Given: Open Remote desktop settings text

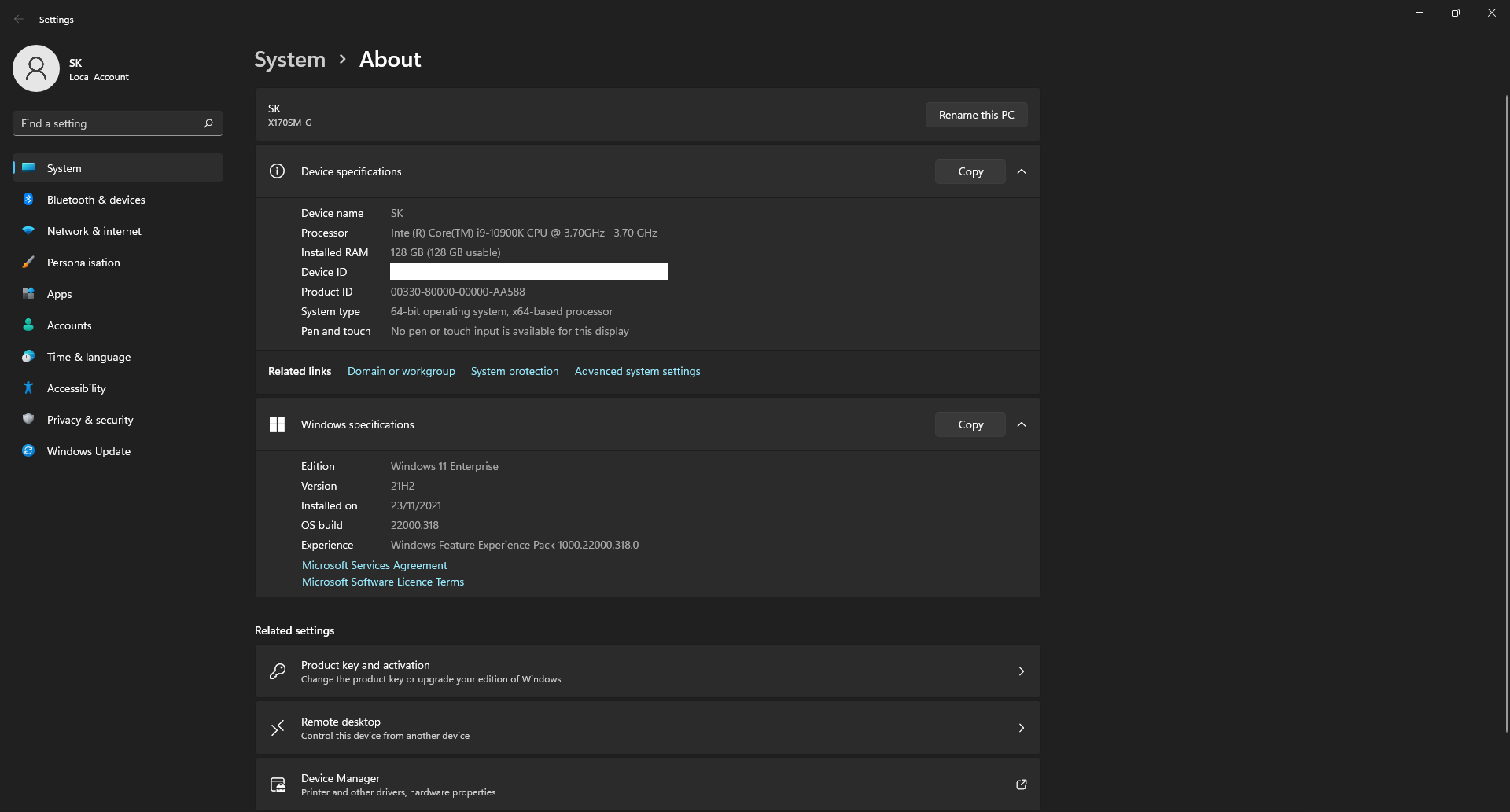Looking at the screenshot, I should (x=341, y=722).
